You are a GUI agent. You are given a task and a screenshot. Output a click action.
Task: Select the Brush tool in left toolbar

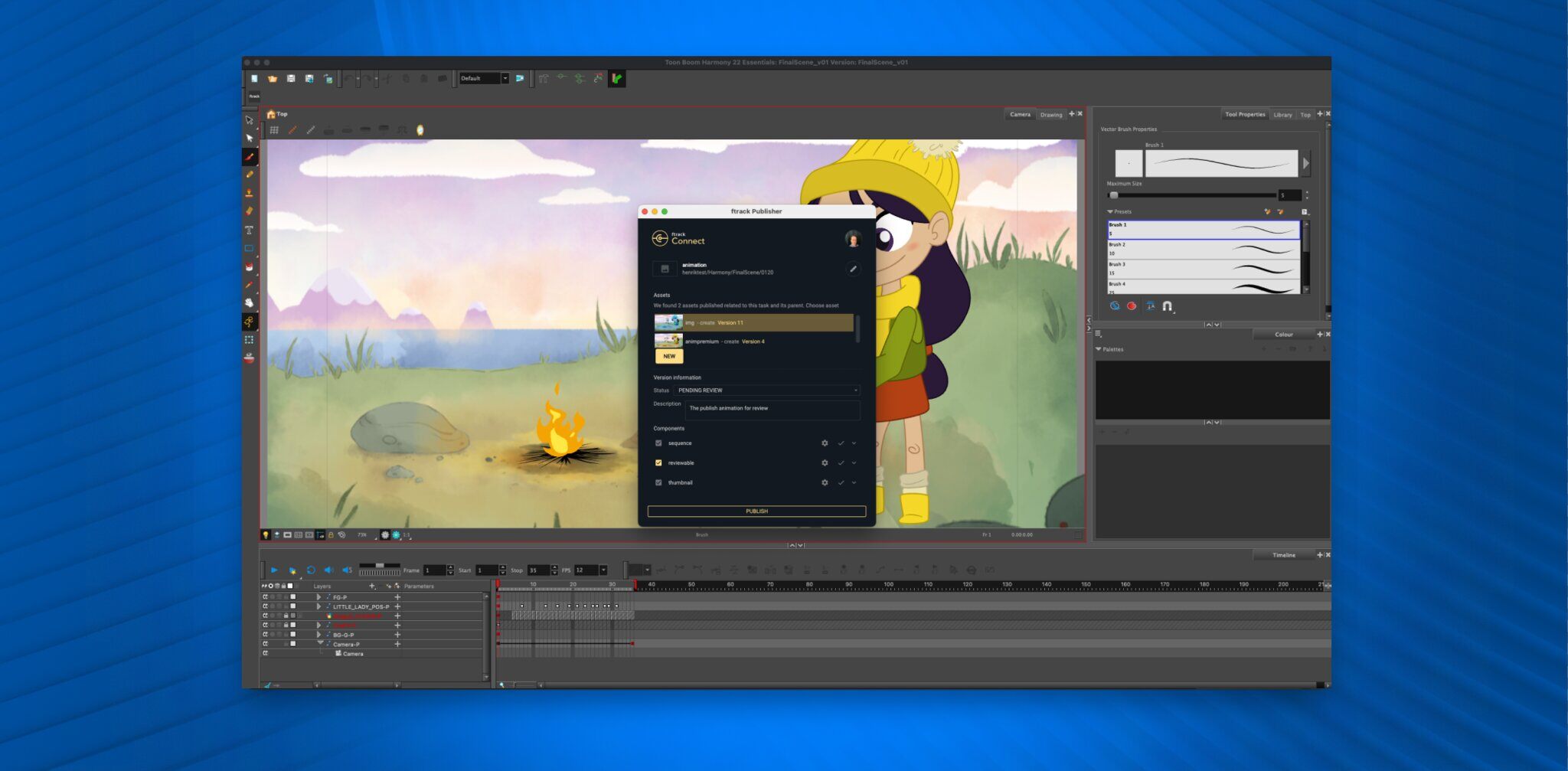pyautogui.click(x=250, y=157)
